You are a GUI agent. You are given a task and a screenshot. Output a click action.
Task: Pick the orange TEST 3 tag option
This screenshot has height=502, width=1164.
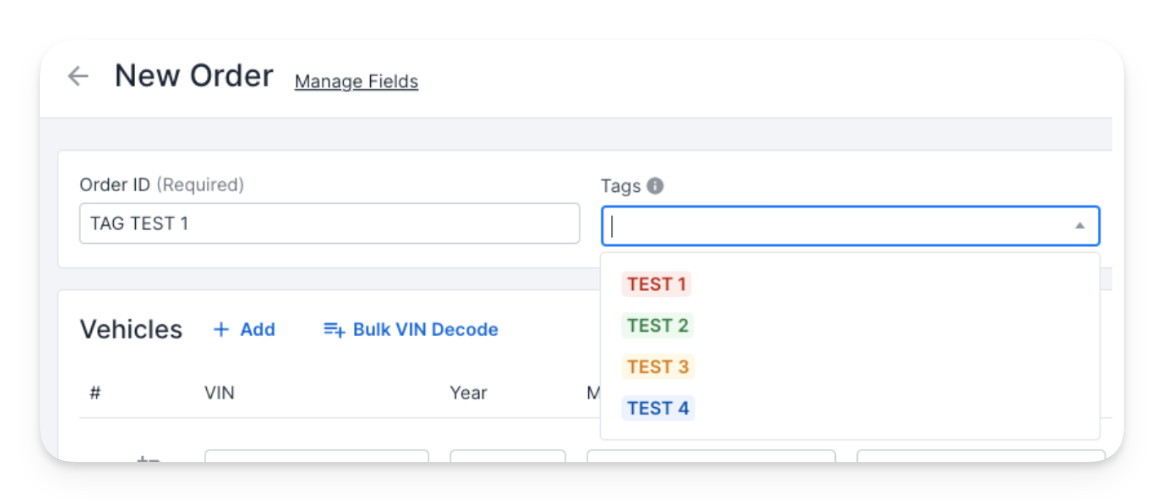[x=658, y=367]
